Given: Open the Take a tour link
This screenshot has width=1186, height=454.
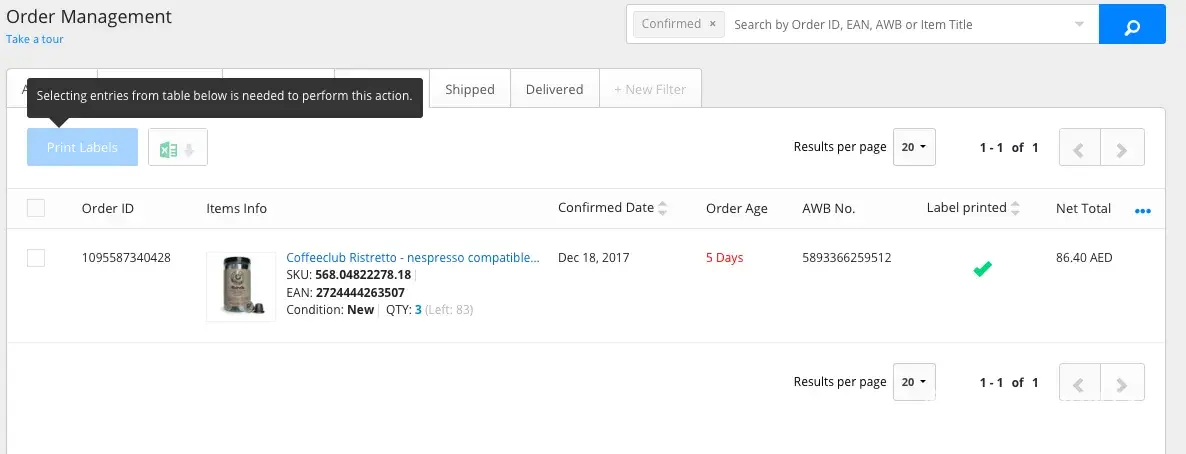Looking at the screenshot, I should (x=35, y=39).
